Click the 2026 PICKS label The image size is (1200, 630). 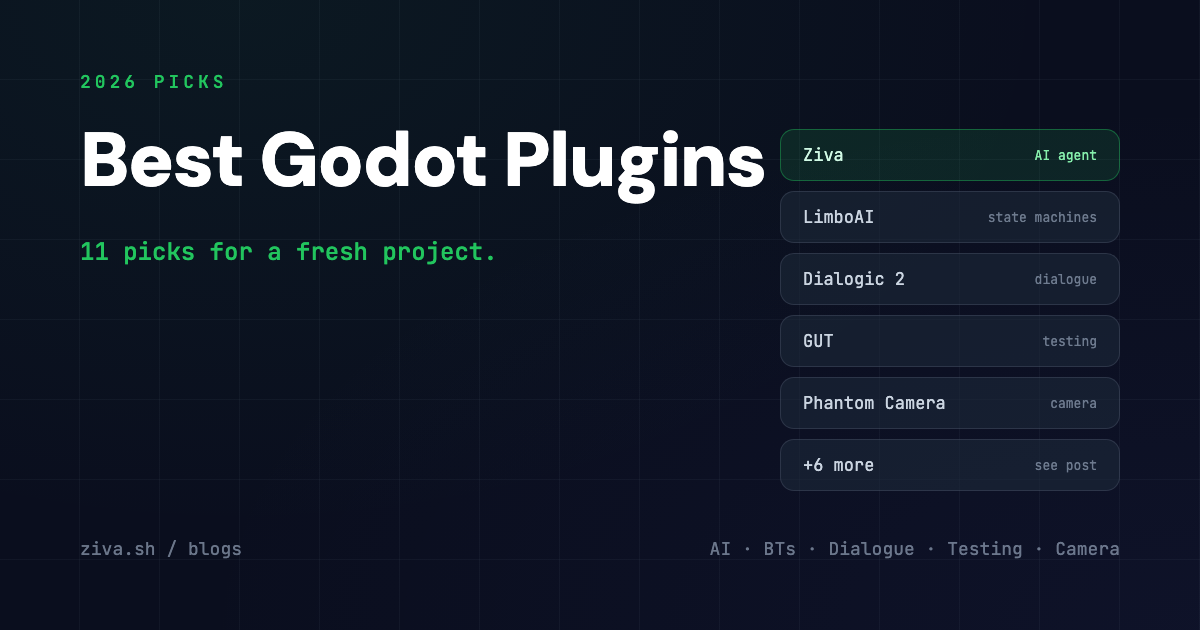tap(153, 82)
